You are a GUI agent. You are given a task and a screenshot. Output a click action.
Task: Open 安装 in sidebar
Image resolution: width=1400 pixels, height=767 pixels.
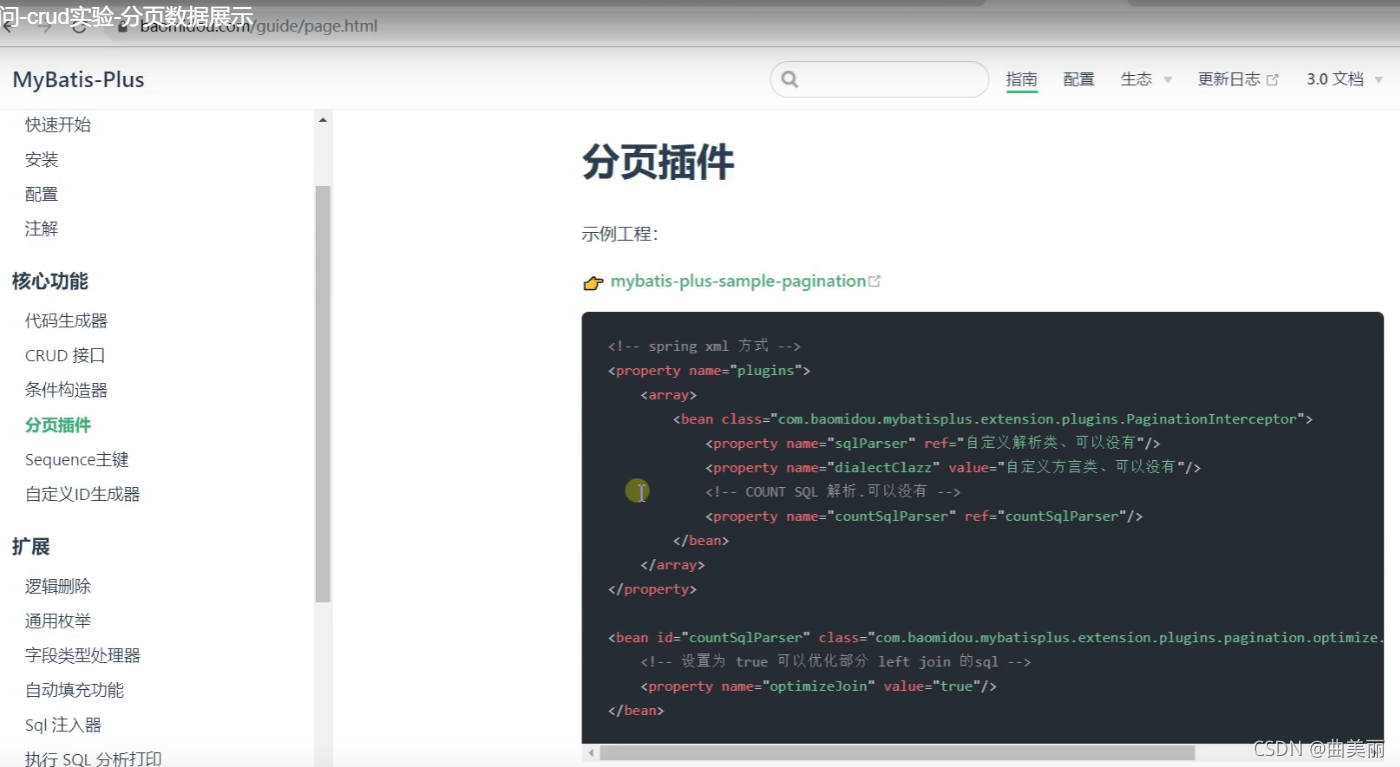[x=42, y=159]
